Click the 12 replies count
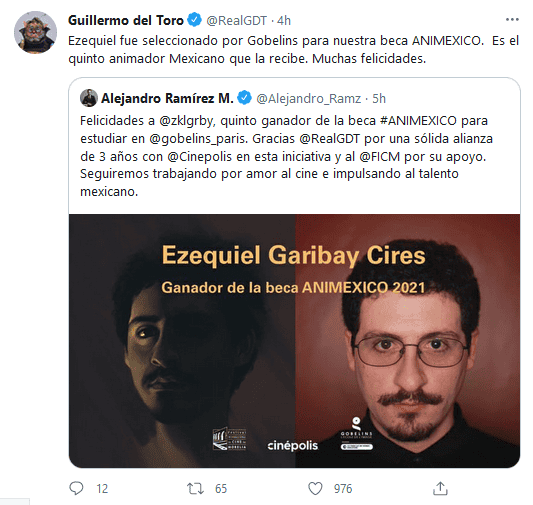Image resolution: width=533 pixels, height=505 pixels. click(x=102, y=489)
